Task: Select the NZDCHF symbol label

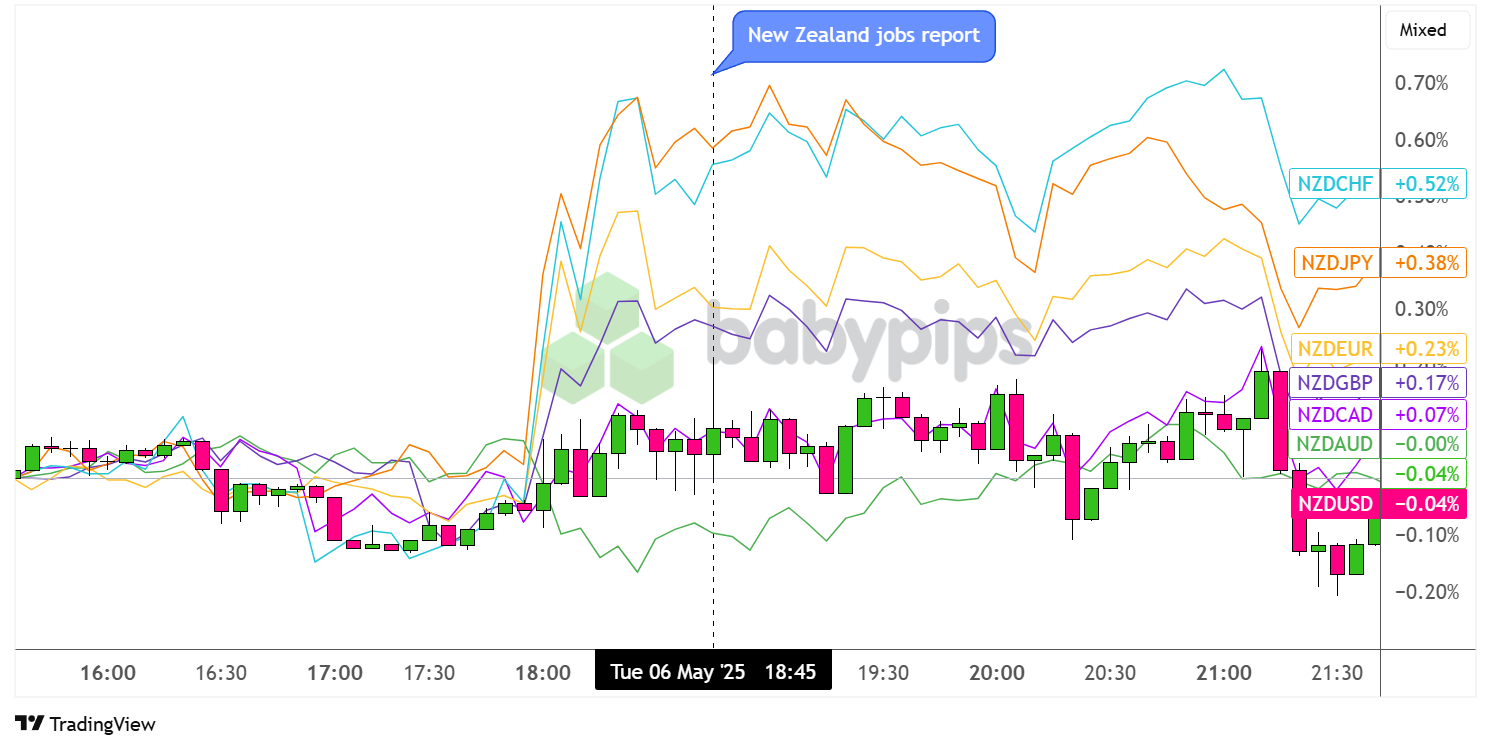Action: tap(1335, 183)
